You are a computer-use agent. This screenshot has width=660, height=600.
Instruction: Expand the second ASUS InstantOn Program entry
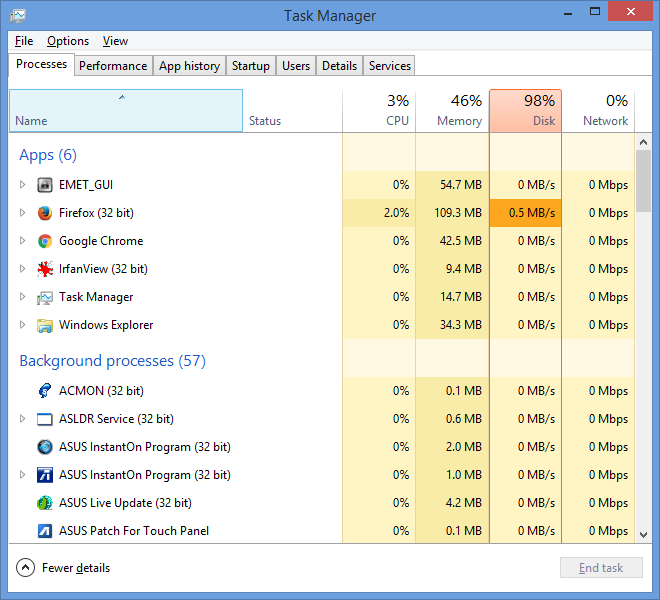[x=23, y=475]
